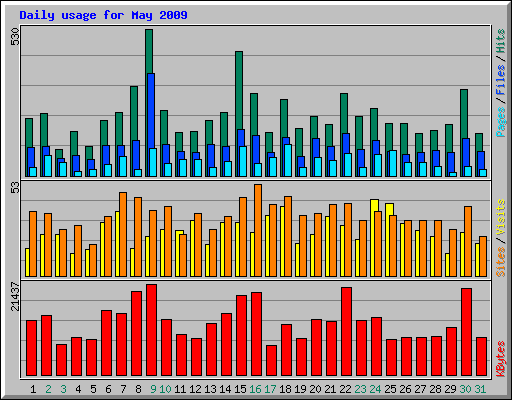The height and width of the screenshot is (400, 512).
Task: Click the 21437 KBytes axis label
Action: click(15, 296)
